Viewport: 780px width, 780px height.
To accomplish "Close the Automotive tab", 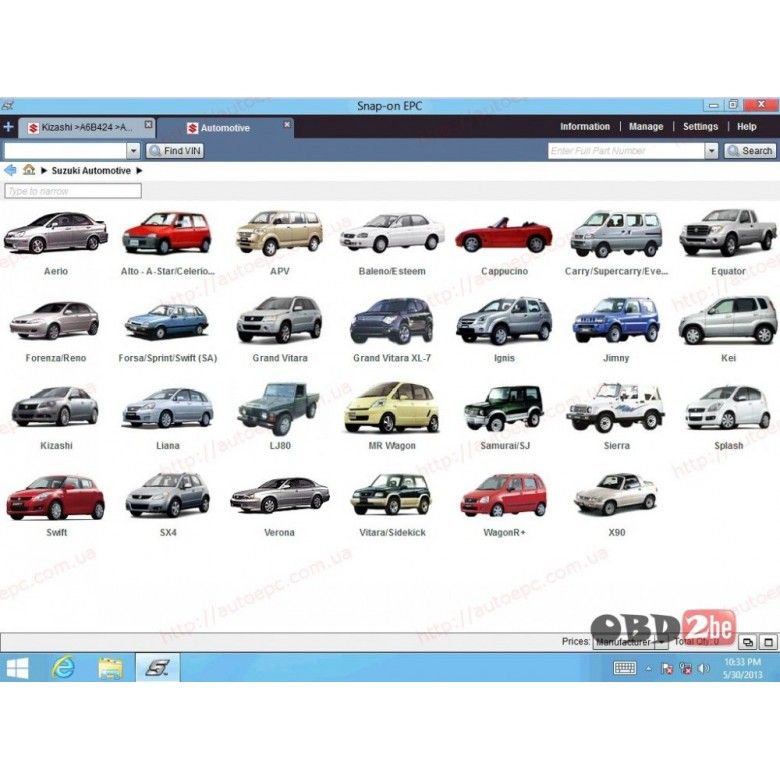I will point(287,124).
